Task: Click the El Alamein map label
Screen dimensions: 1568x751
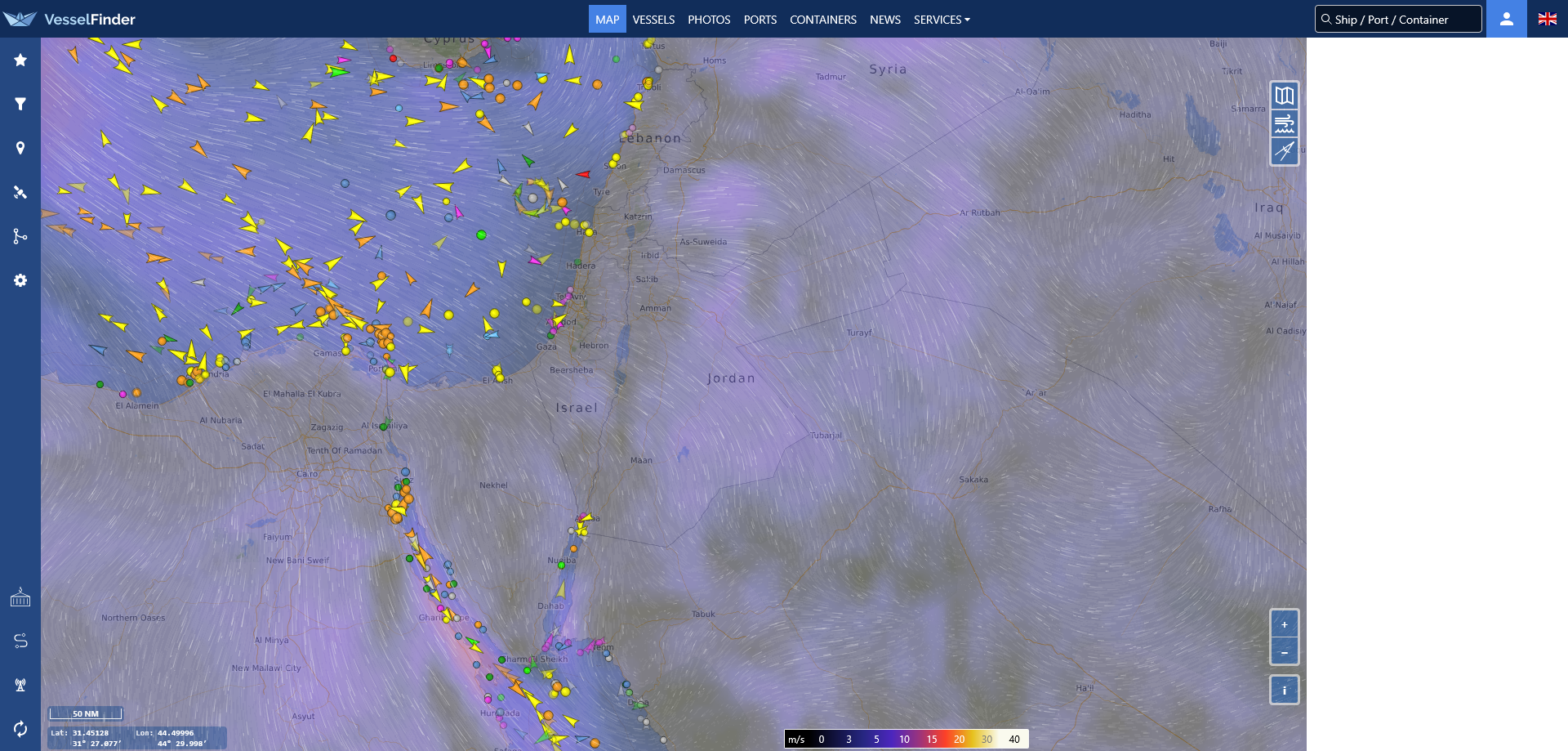Action: (x=137, y=405)
